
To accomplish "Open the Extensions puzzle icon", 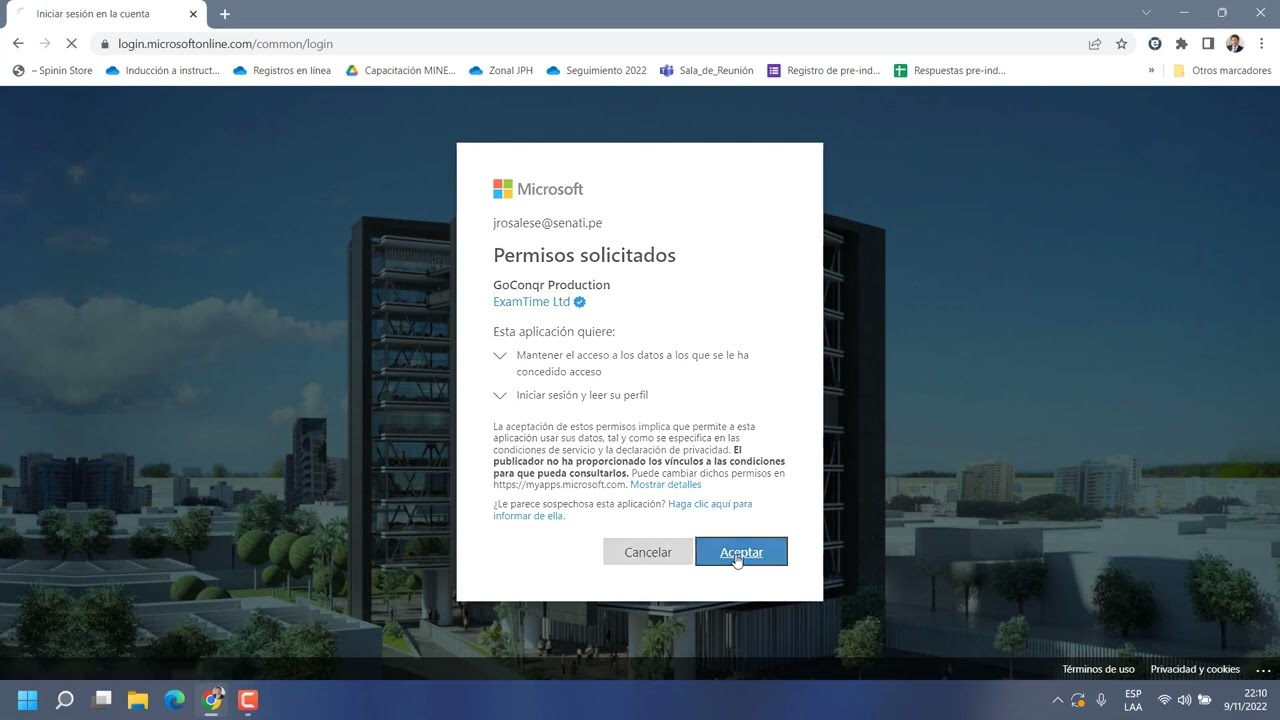I will (x=1181, y=44).
